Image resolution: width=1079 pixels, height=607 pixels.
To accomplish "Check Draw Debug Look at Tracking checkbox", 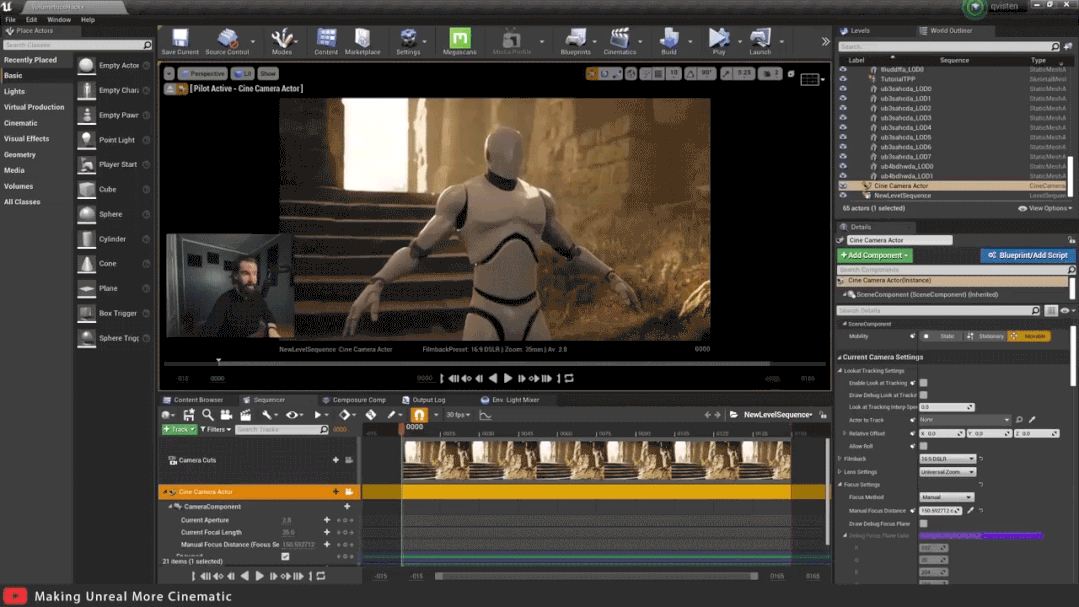I will tap(923, 395).
